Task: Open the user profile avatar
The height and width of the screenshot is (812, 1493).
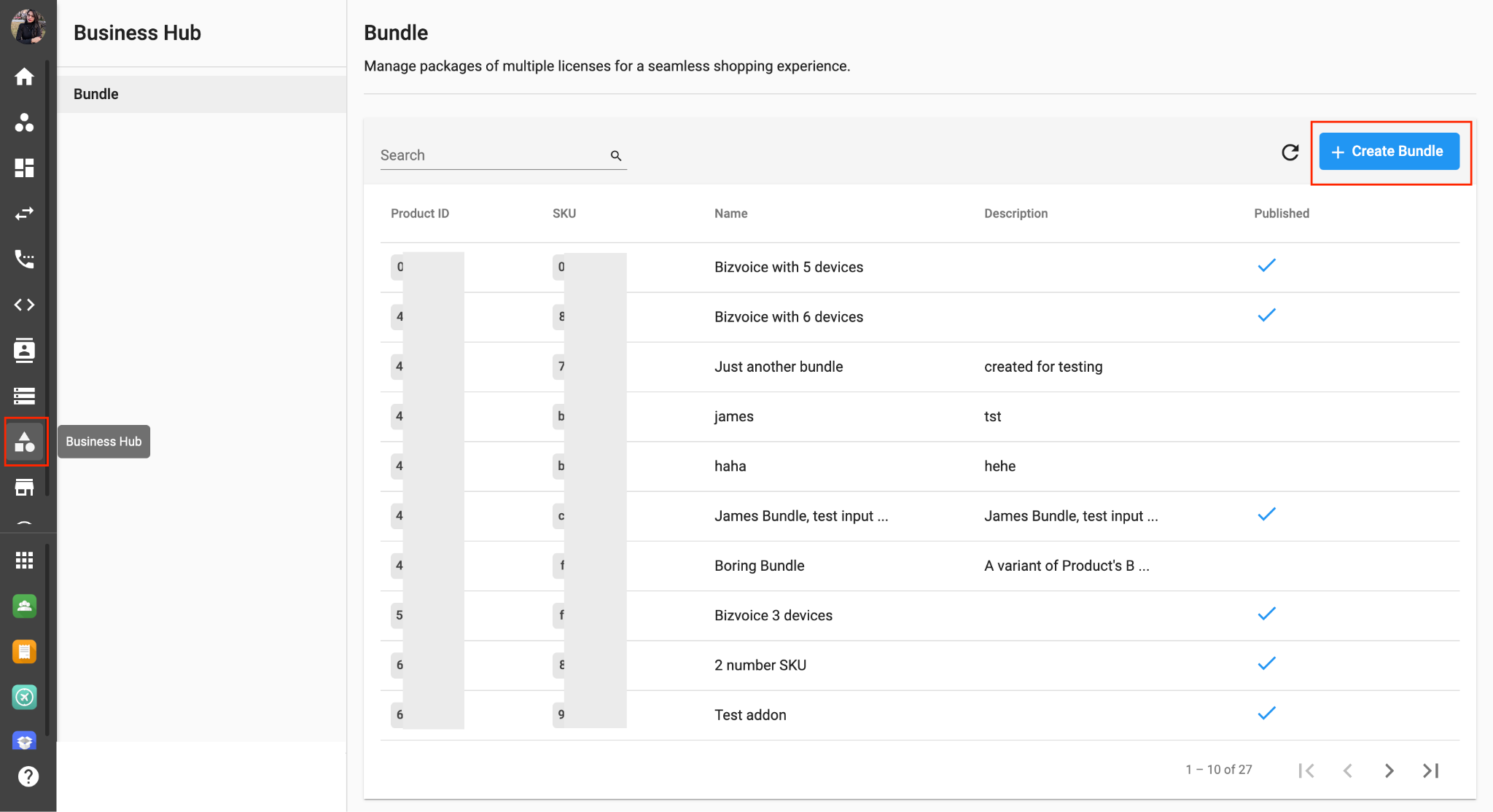Action: coord(28,27)
